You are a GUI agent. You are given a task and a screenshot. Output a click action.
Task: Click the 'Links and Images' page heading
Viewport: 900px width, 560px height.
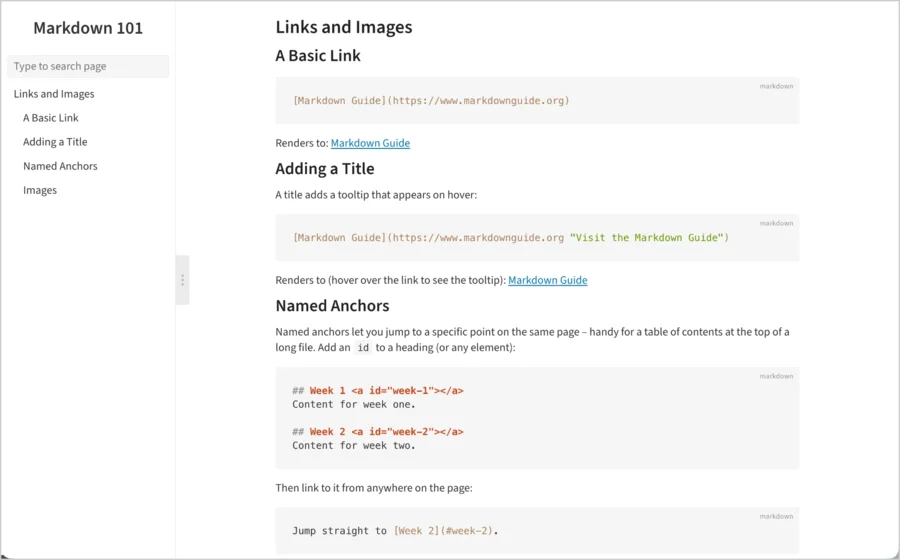(344, 27)
